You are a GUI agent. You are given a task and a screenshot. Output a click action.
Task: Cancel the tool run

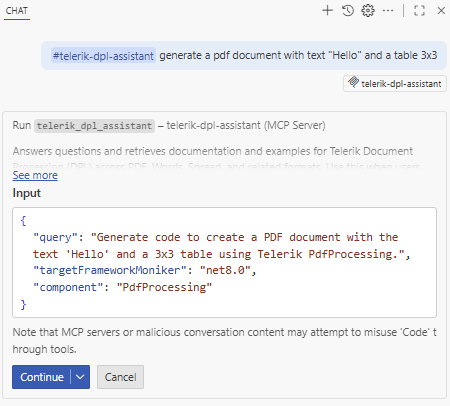click(120, 377)
